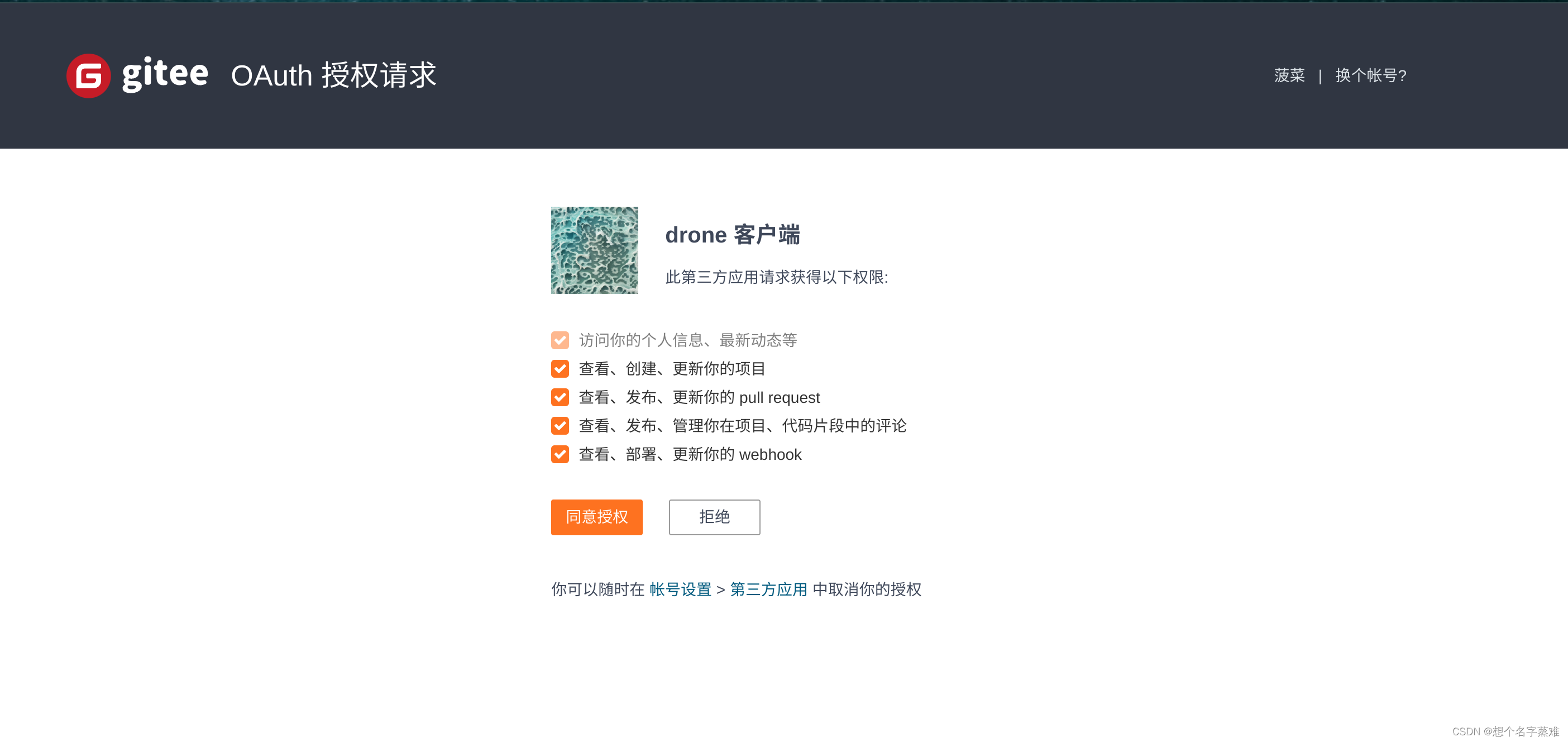Open the 第三方应用 link
Image resolution: width=1568 pixels, height=742 pixels.
coord(768,589)
